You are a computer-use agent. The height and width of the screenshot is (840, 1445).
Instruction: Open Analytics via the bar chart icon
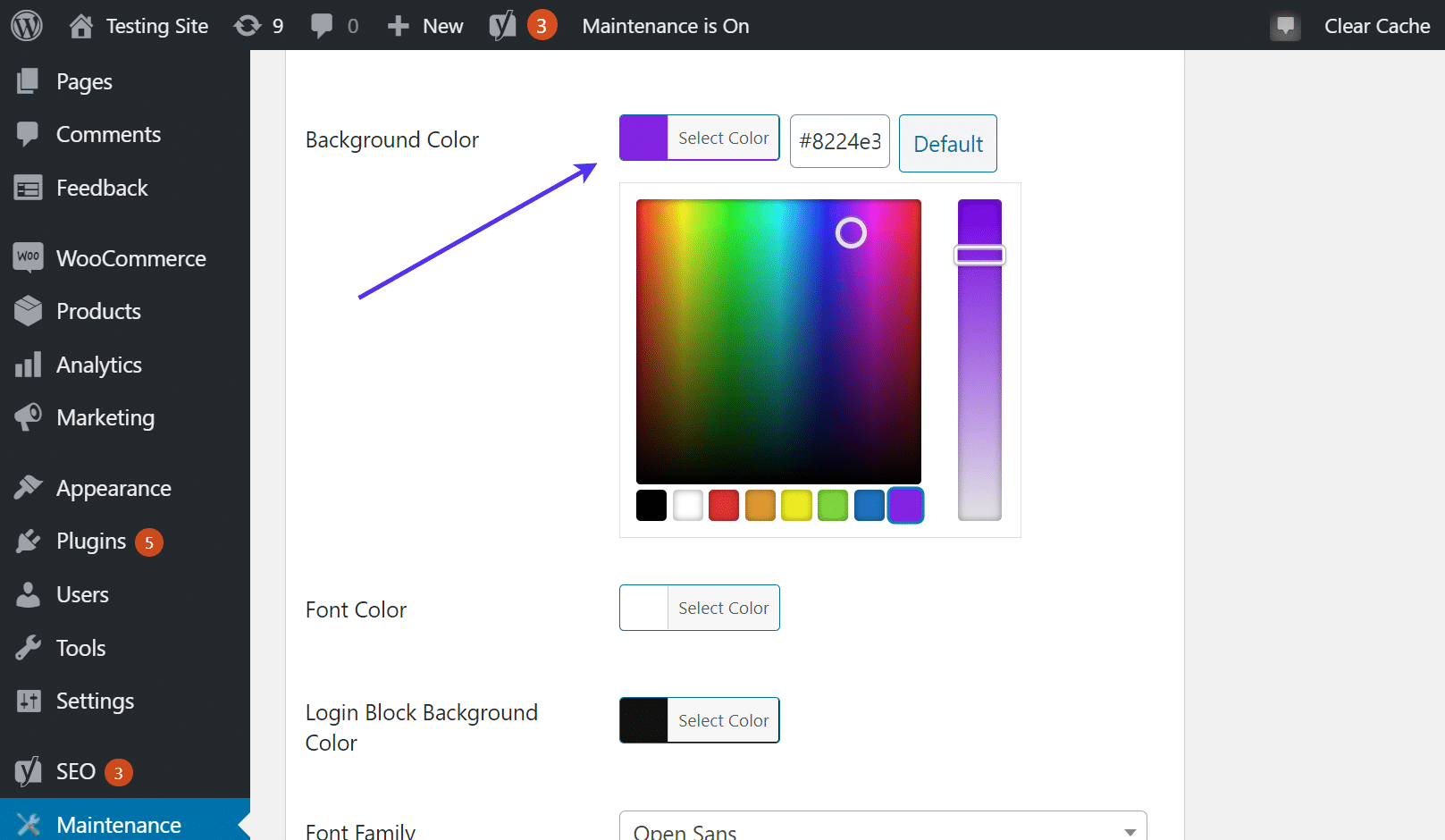(x=28, y=365)
